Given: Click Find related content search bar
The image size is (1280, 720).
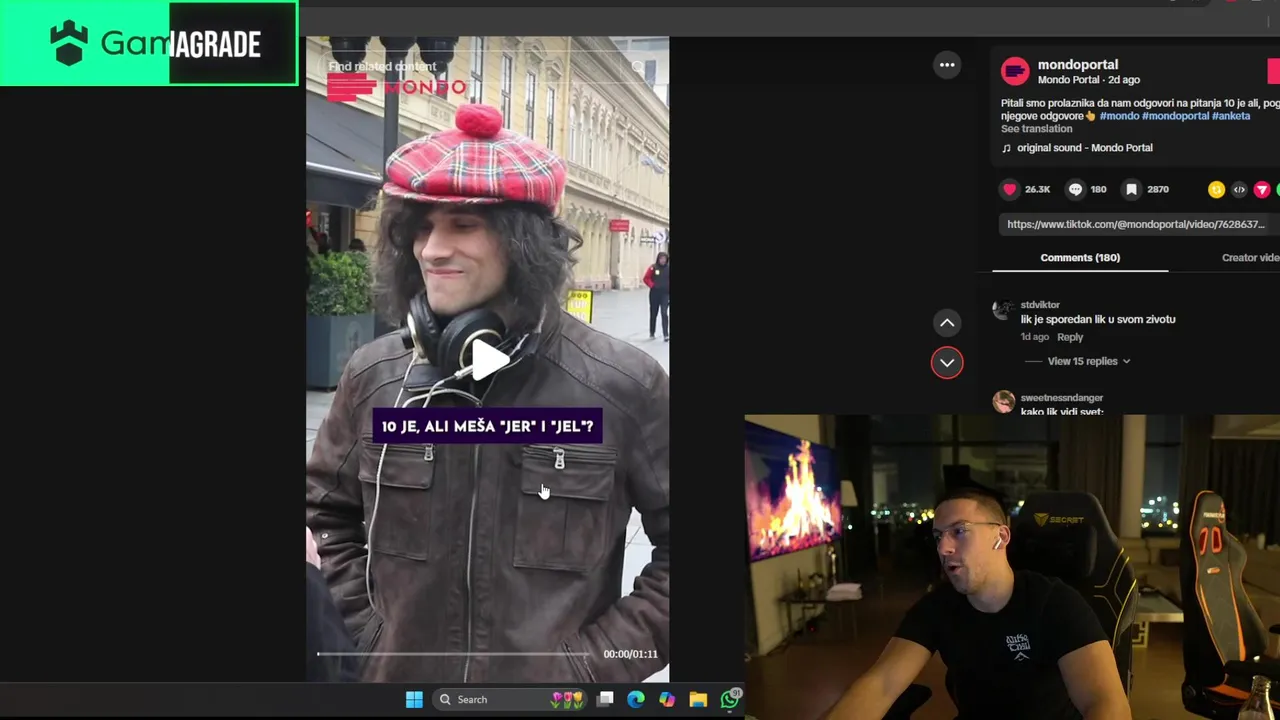Looking at the screenshot, I should (488, 67).
